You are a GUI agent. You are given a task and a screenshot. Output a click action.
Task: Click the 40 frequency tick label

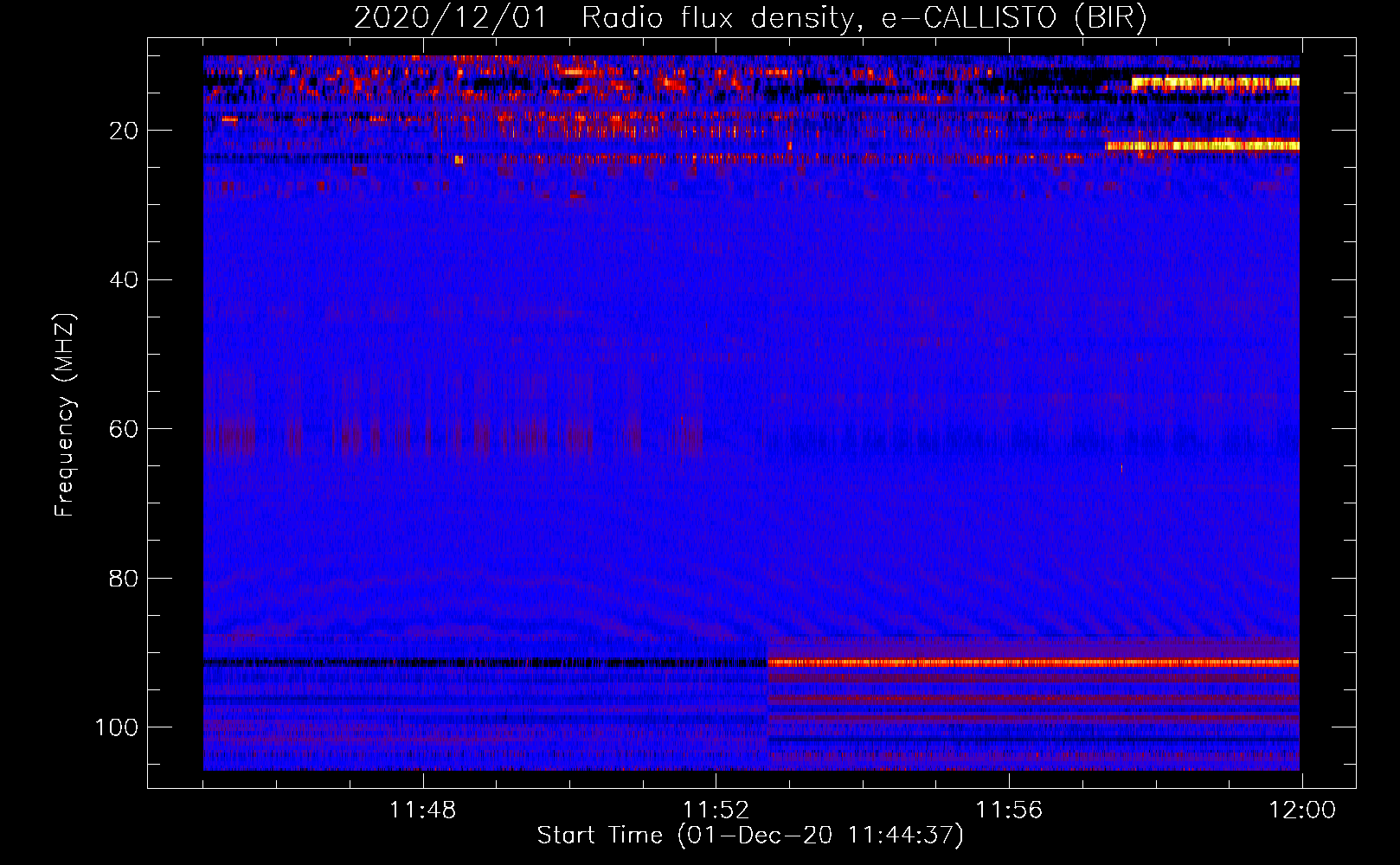tap(124, 280)
